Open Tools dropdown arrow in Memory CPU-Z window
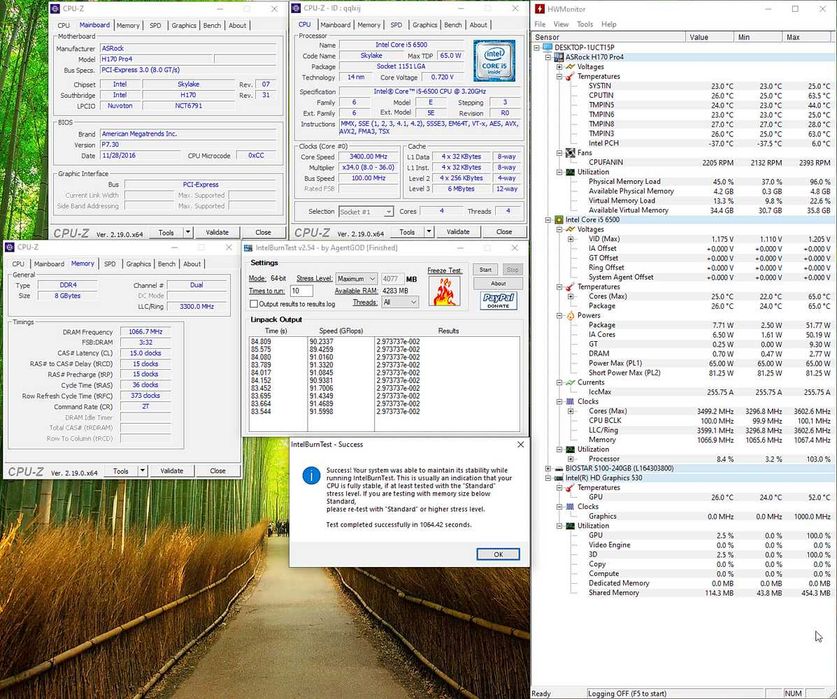Screen dimensions: 837x699 143,471
